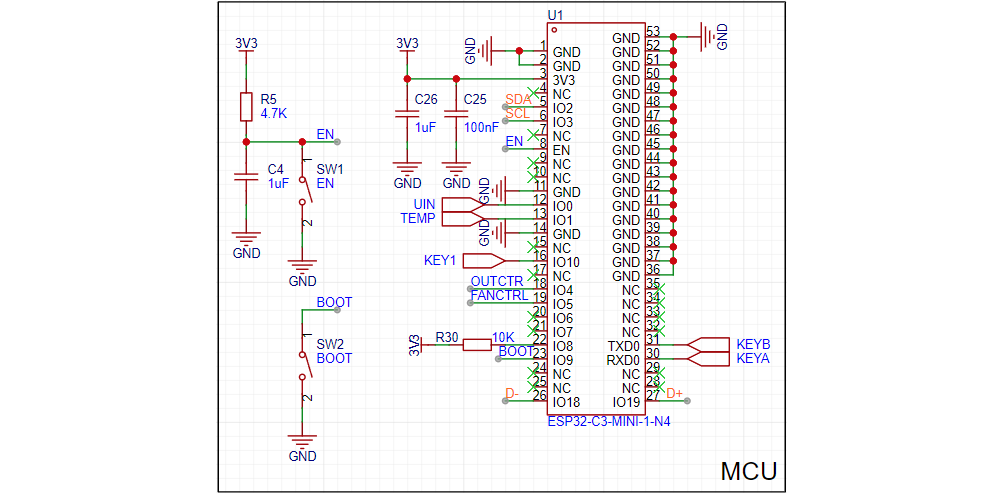Click the EN net label near pin 8
This screenshot has height=493, width=1004.
click(514, 141)
